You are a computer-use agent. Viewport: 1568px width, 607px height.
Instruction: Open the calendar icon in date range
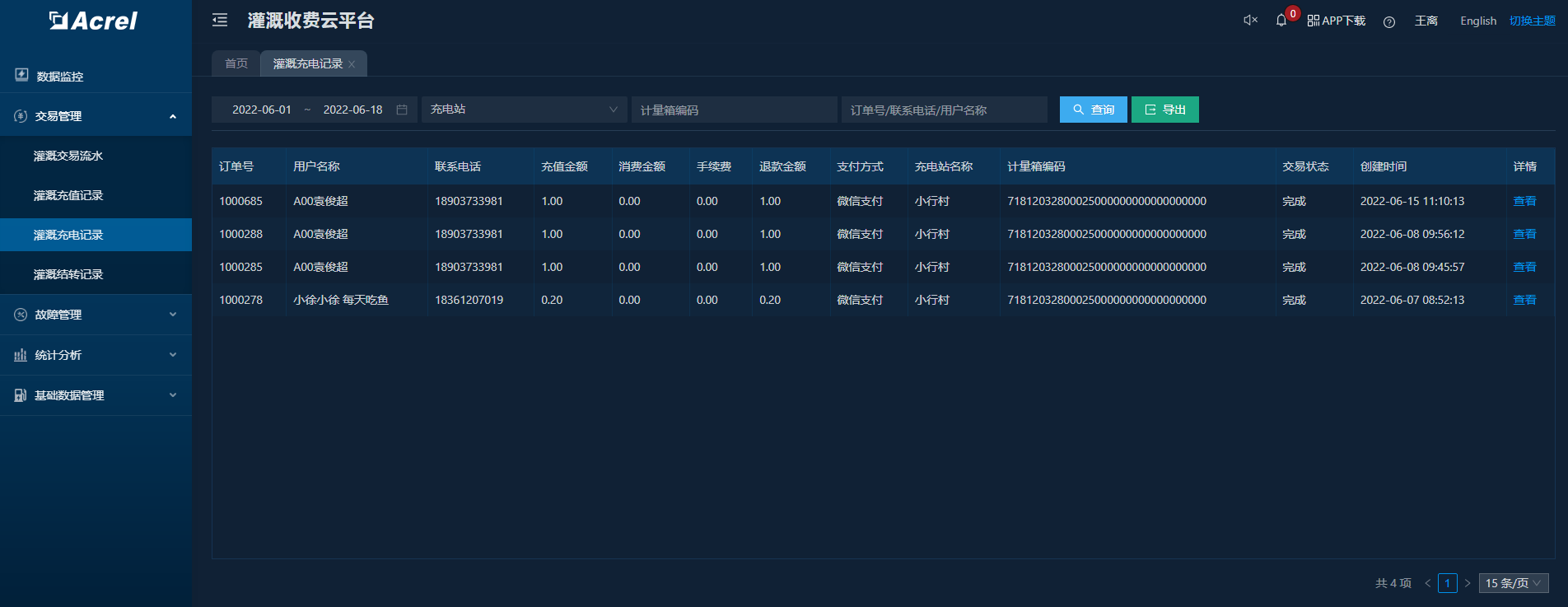click(x=402, y=110)
